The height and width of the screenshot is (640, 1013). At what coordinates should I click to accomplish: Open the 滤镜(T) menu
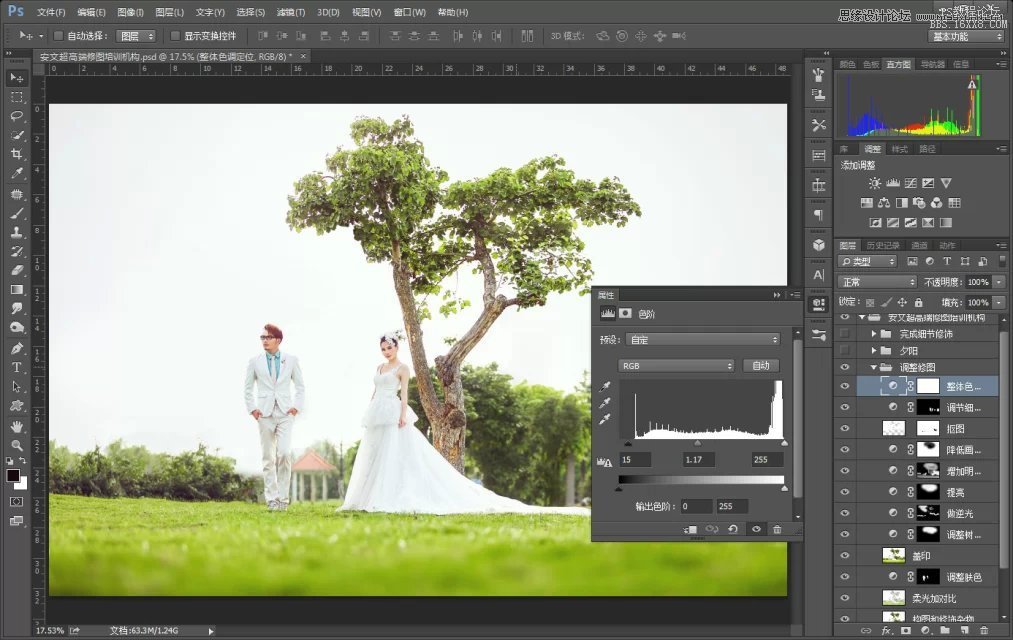click(x=290, y=12)
